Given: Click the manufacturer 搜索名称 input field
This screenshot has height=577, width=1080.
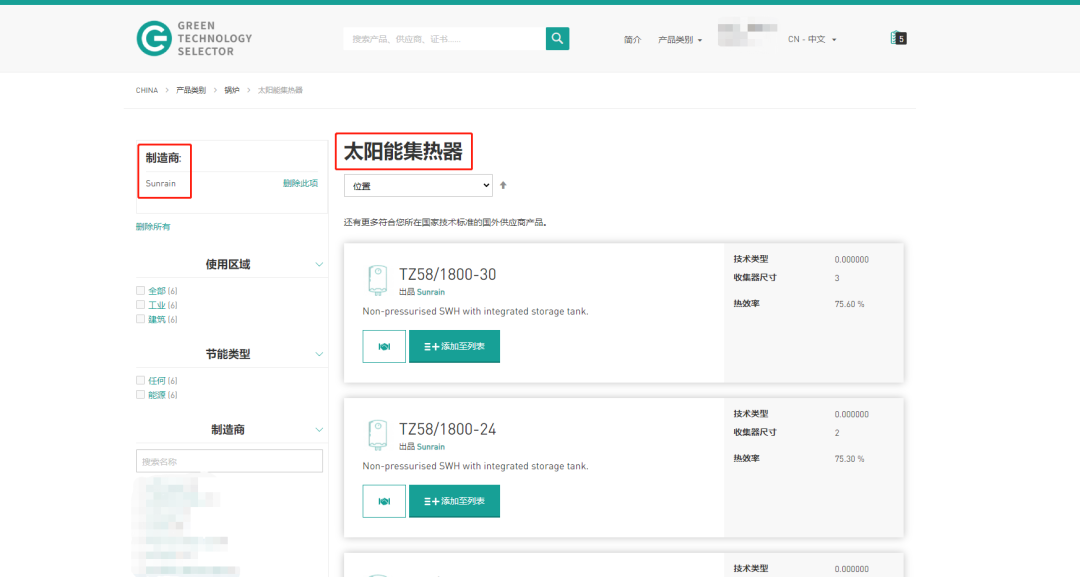Looking at the screenshot, I should [x=229, y=461].
